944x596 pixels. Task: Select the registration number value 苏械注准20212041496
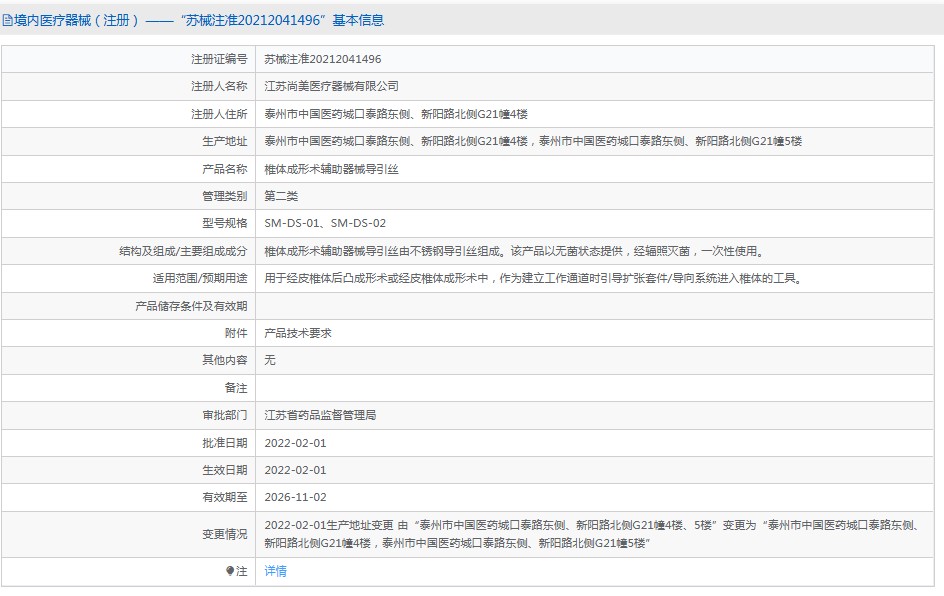tap(322, 59)
